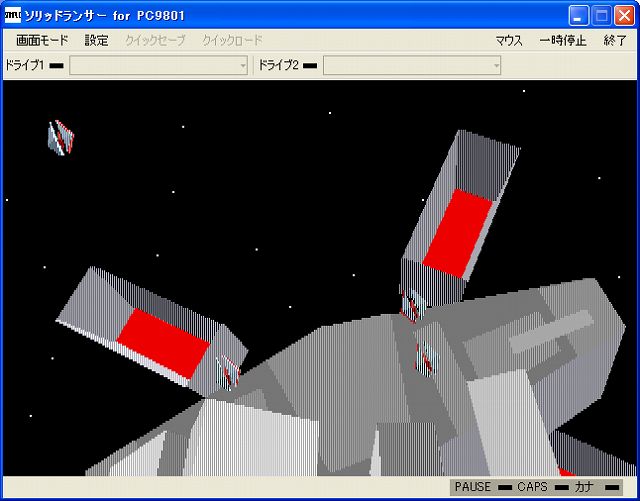Toggle マウス capture in menu bar
Screen dimensions: 640x501
509,40
